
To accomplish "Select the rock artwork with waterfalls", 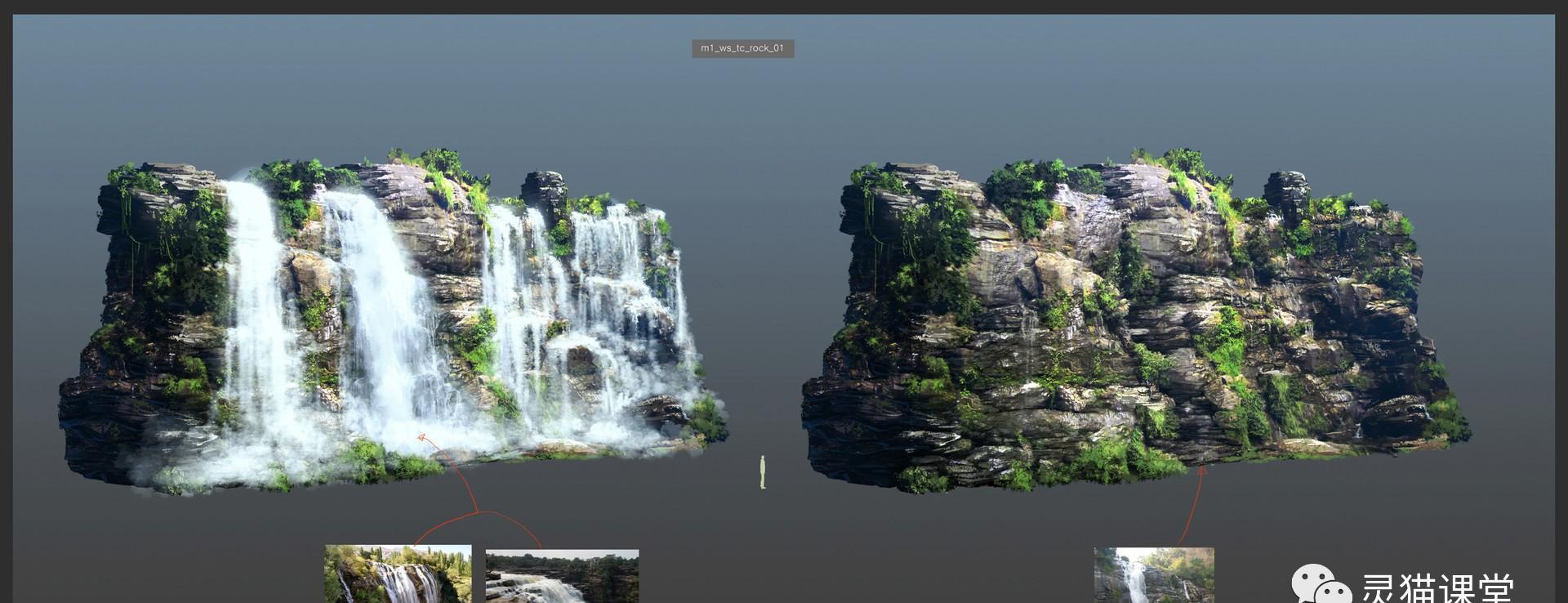I will coord(392,323).
